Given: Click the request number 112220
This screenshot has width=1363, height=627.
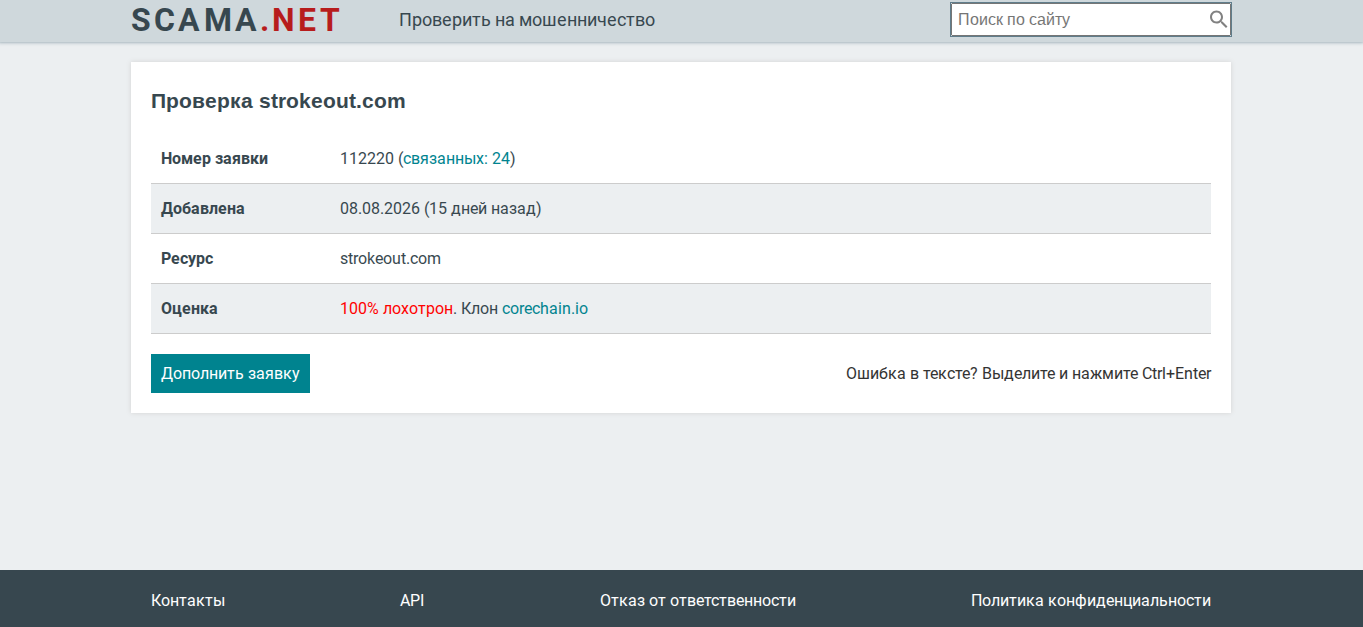Looking at the screenshot, I should 367,158.
